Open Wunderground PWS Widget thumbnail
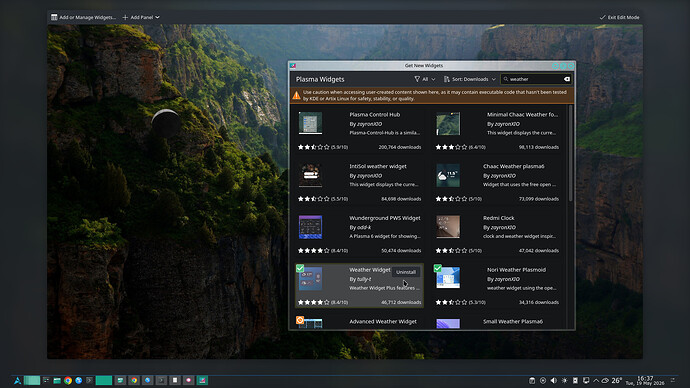Image resolution: width=690 pixels, height=388 pixels. pos(310,227)
